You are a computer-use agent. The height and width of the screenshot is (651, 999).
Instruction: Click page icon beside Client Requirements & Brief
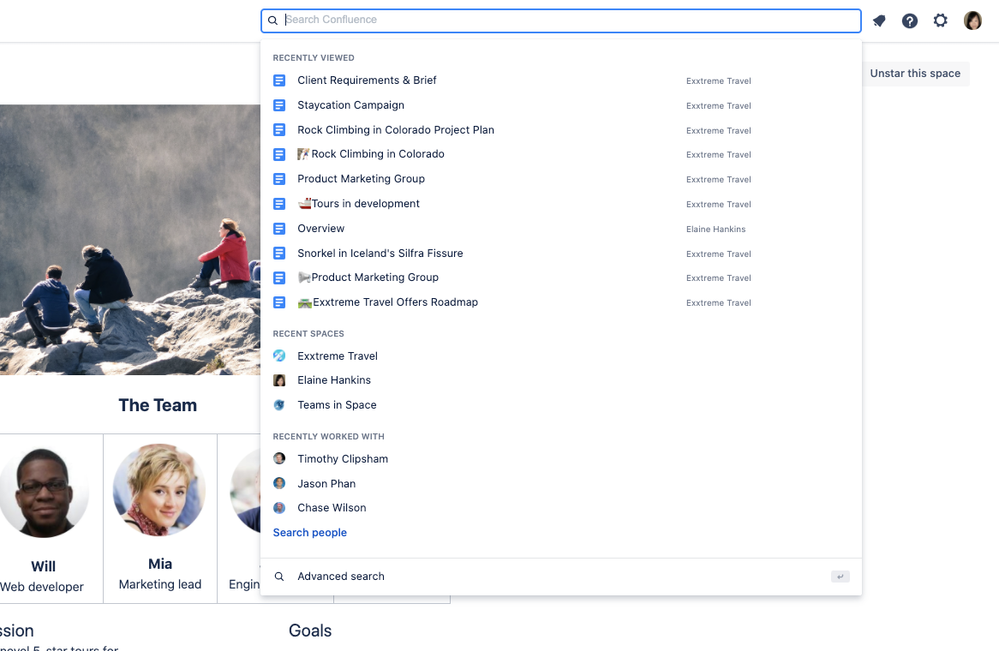[279, 80]
